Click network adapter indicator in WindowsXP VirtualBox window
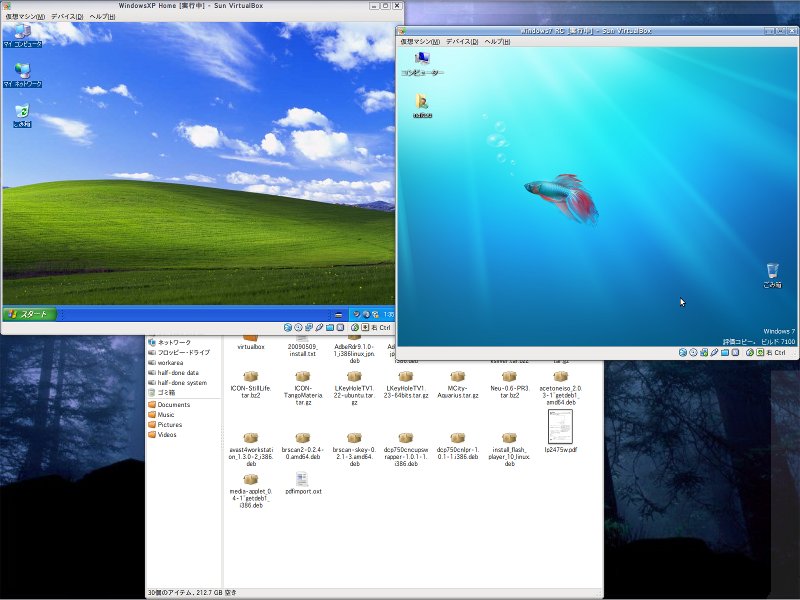 pyautogui.click(x=309, y=328)
